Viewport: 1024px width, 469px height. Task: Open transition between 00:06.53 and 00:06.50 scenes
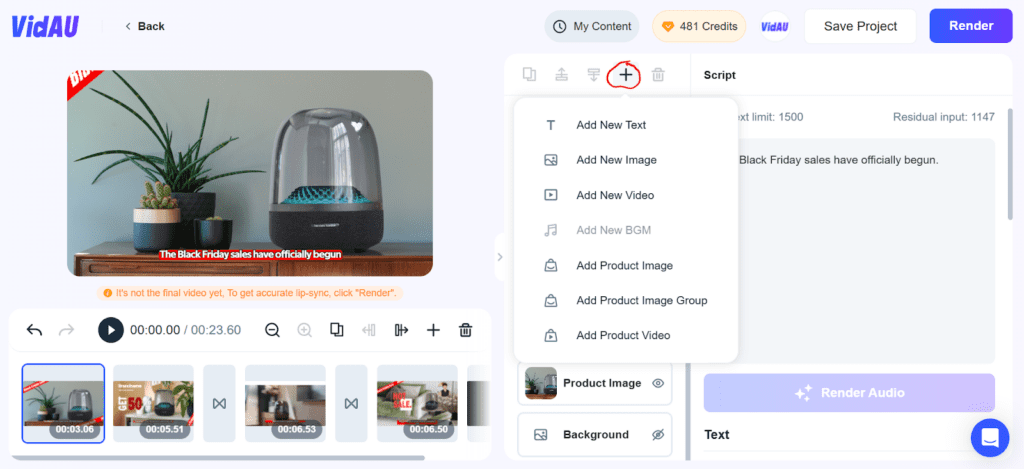click(351, 404)
